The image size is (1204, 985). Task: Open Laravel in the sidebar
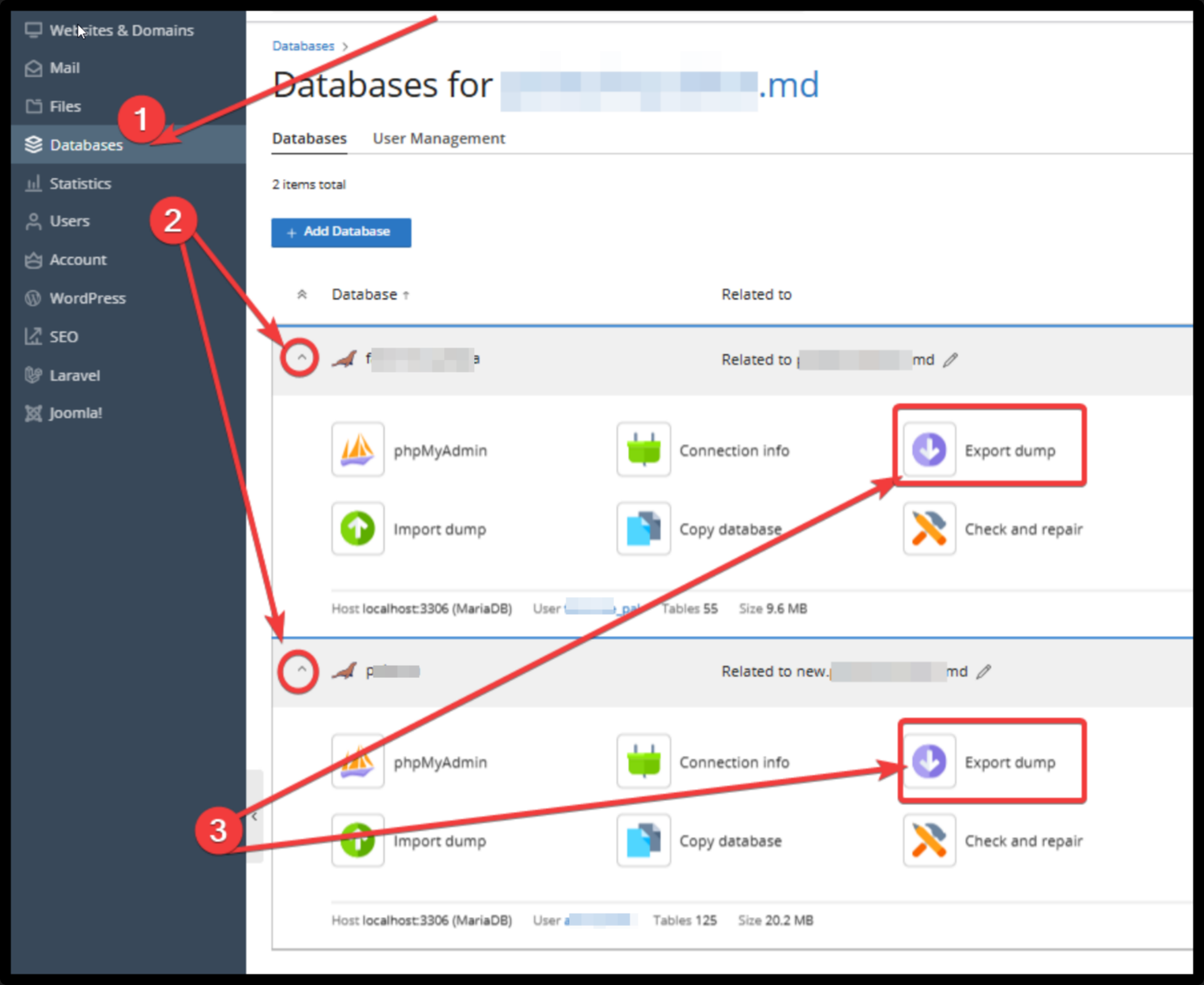(128, 375)
